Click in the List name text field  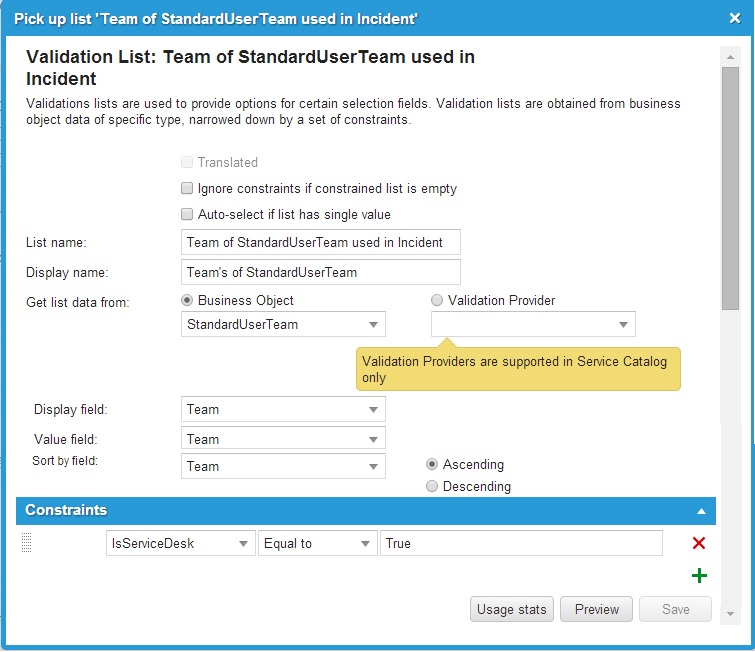[321, 242]
